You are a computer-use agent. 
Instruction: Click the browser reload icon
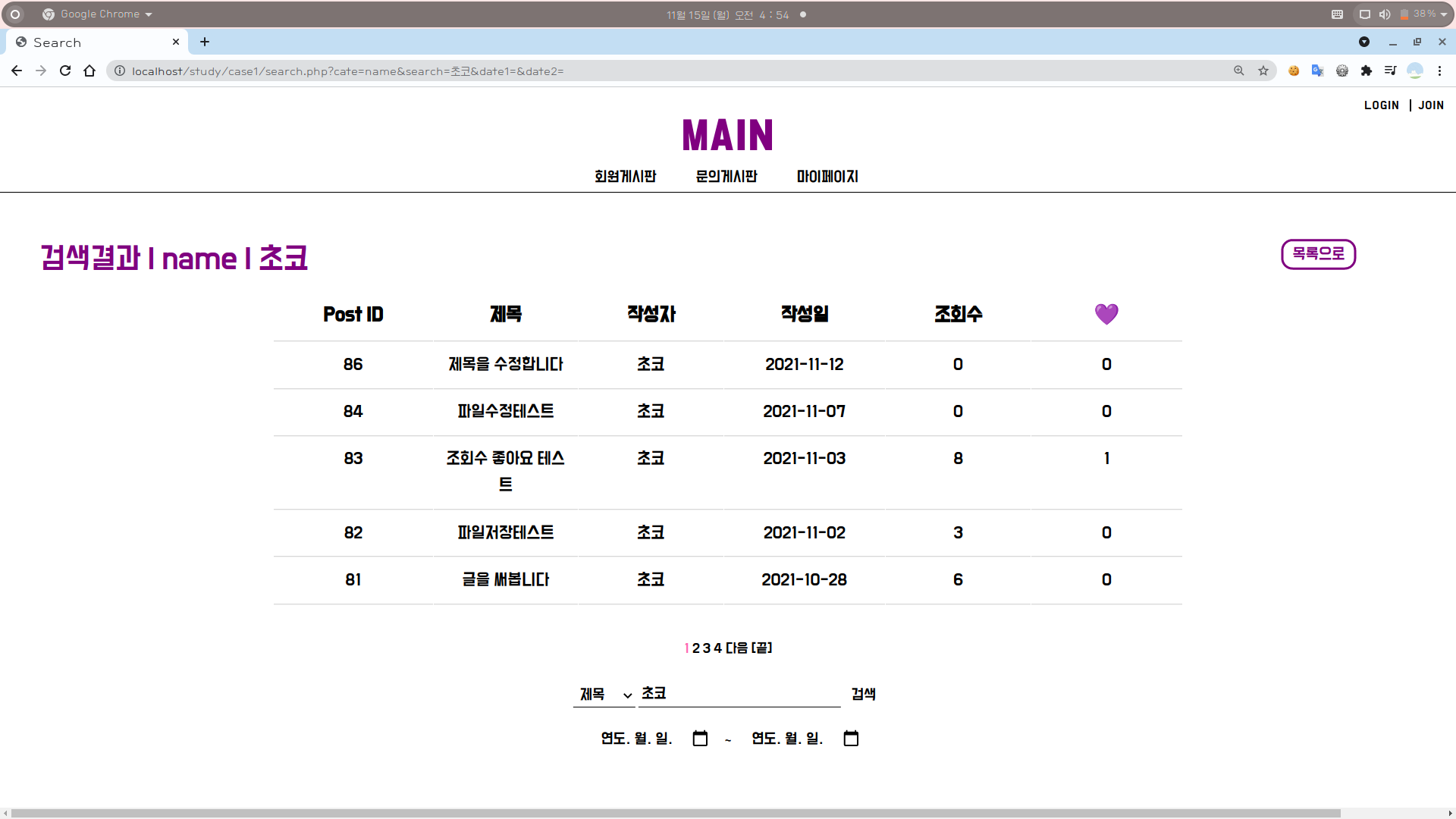(x=65, y=71)
